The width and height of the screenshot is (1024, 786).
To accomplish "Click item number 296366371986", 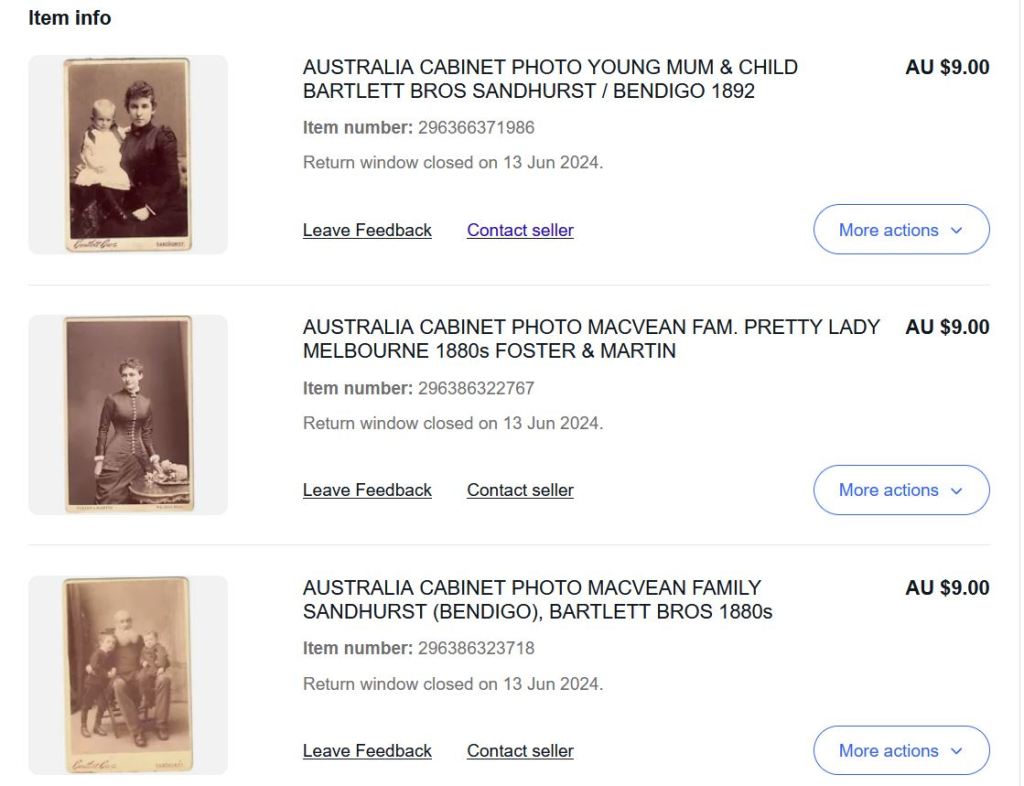I will pos(475,127).
